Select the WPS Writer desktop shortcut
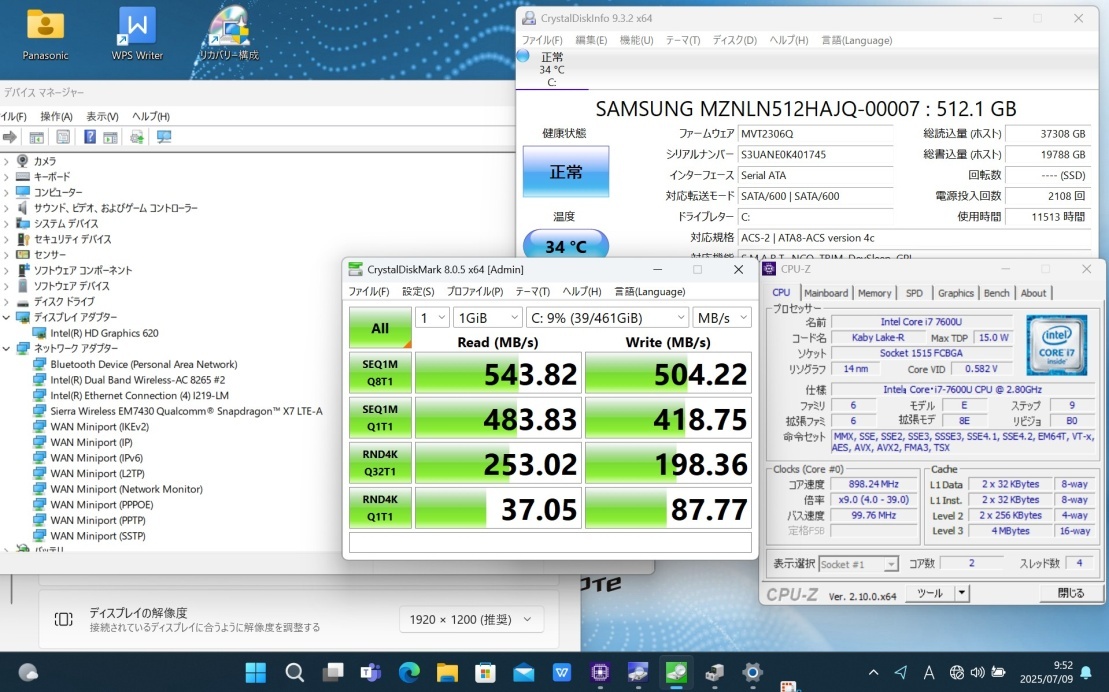1109x692 pixels. [x=137, y=34]
